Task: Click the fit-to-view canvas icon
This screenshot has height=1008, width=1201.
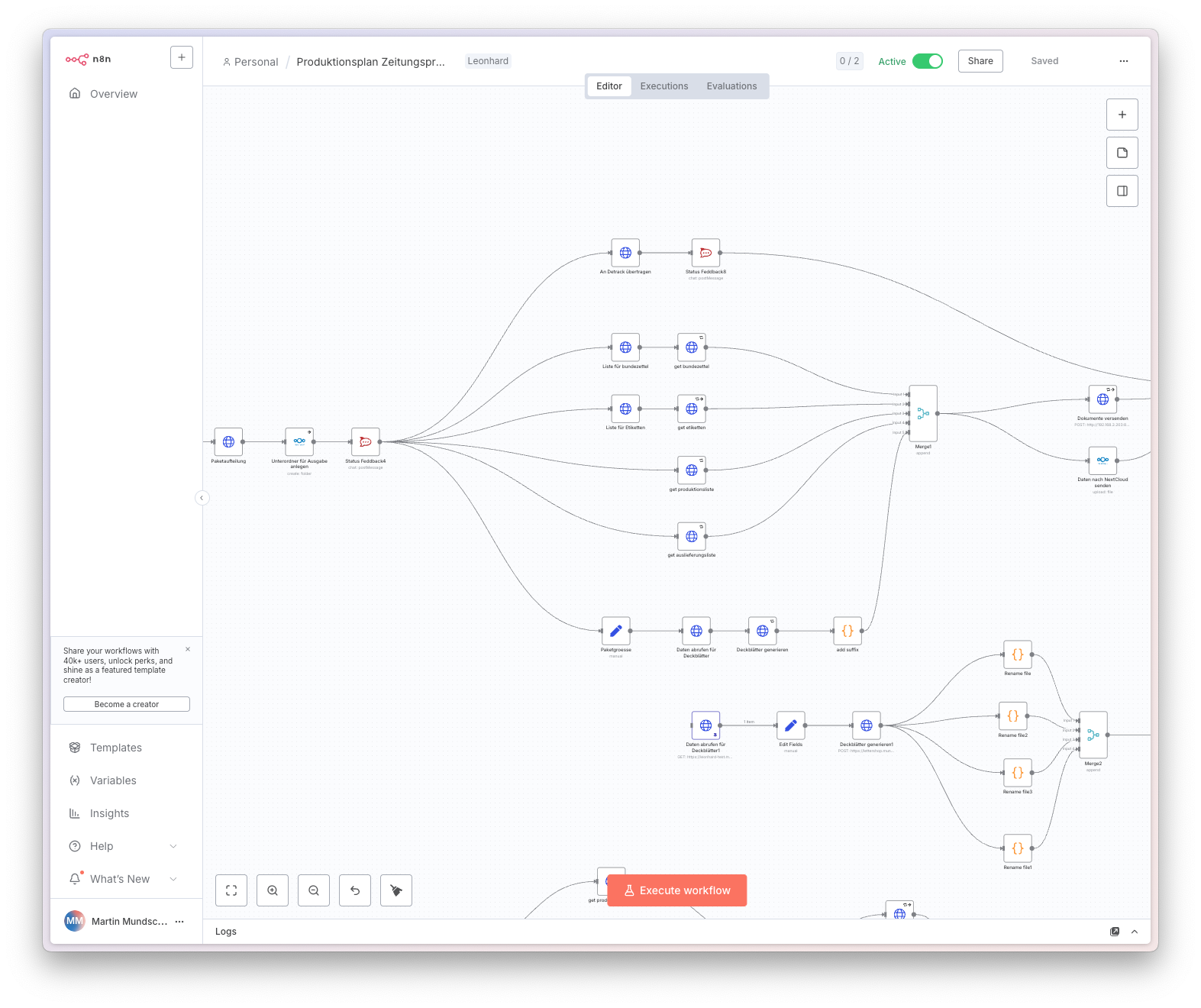Action: coord(231,890)
